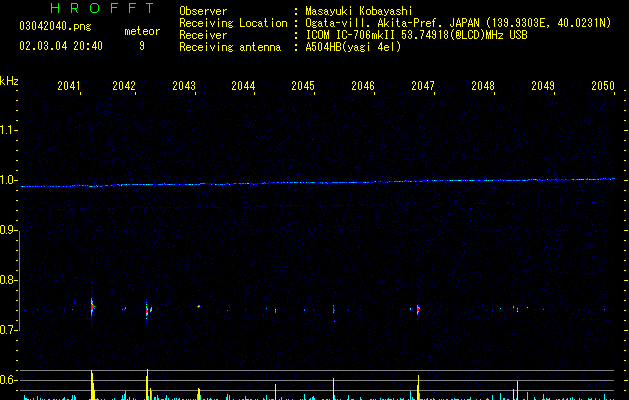Click the meteor echo just after 2042

point(147,310)
